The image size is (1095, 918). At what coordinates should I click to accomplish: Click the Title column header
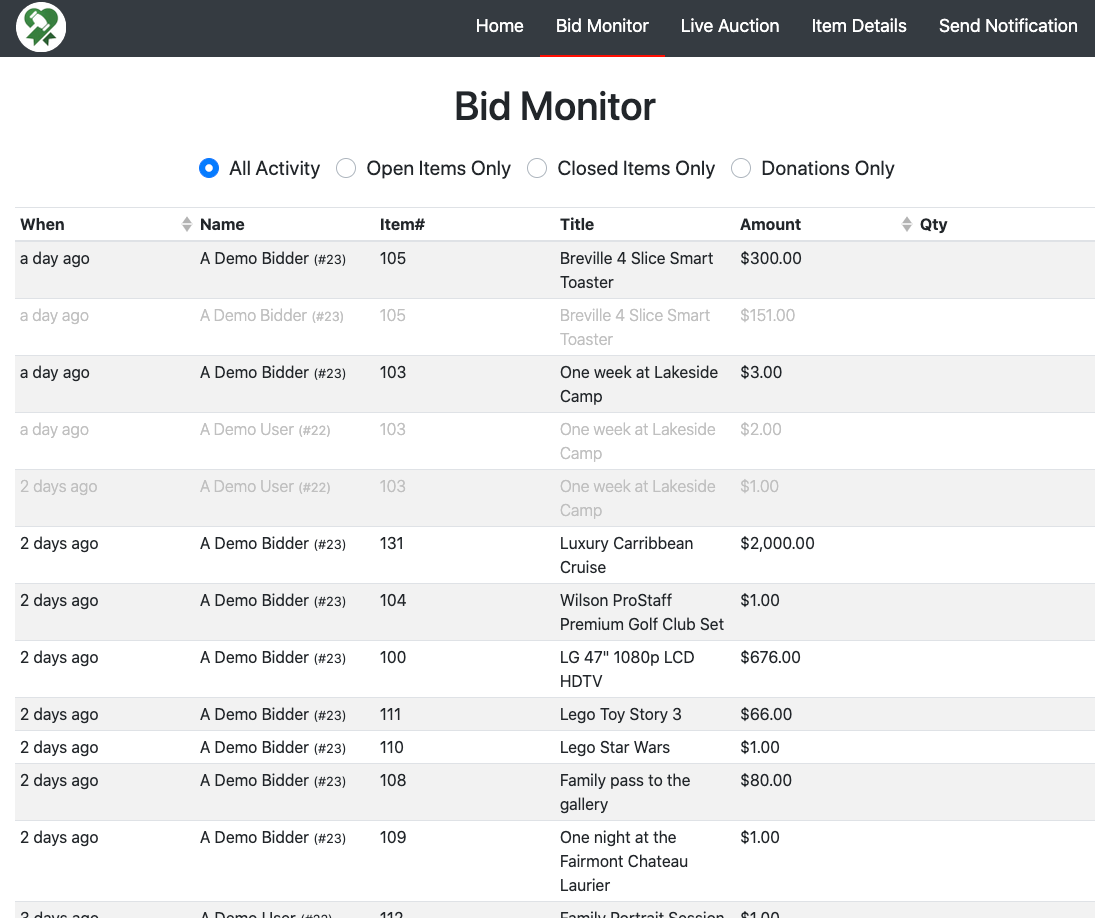577,225
